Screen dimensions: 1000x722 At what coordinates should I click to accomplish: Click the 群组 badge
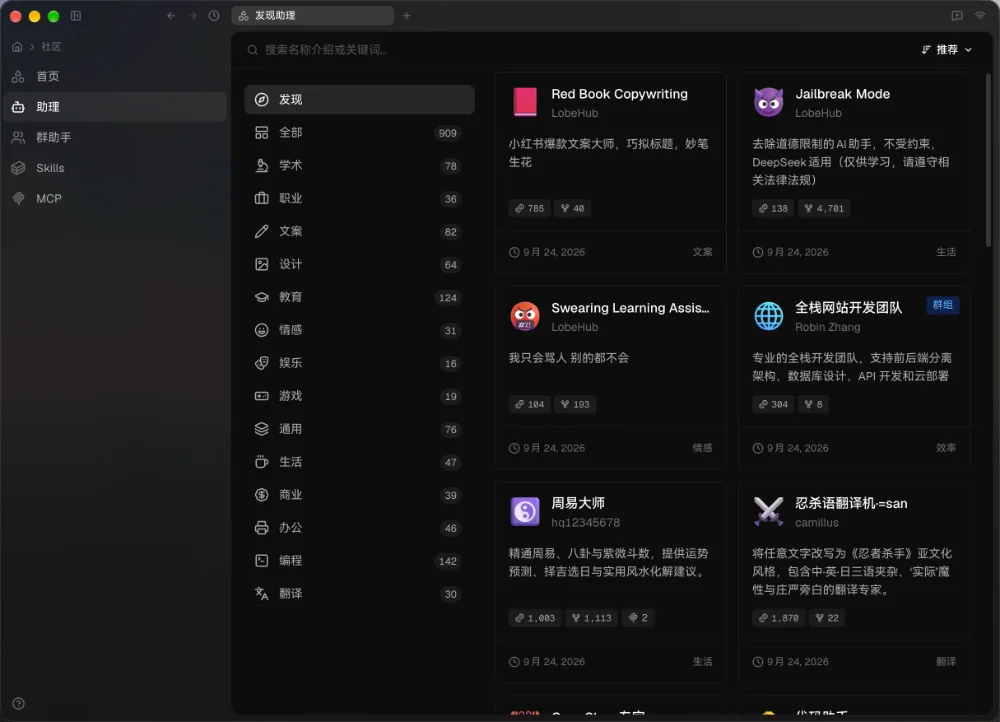point(943,306)
